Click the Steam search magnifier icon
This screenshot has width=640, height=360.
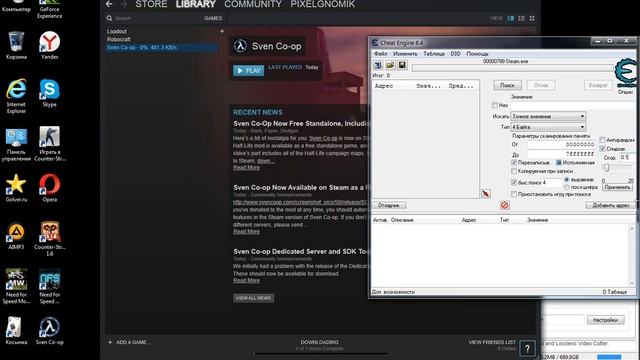click(109, 18)
